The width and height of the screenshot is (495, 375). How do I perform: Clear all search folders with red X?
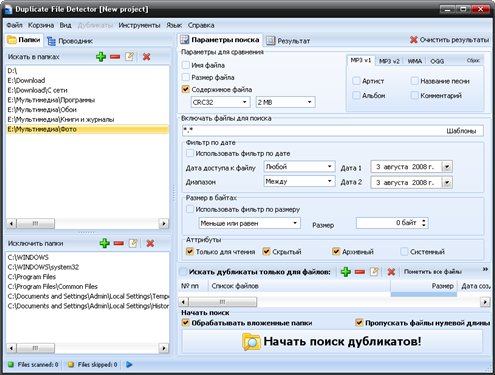coord(146,57)
